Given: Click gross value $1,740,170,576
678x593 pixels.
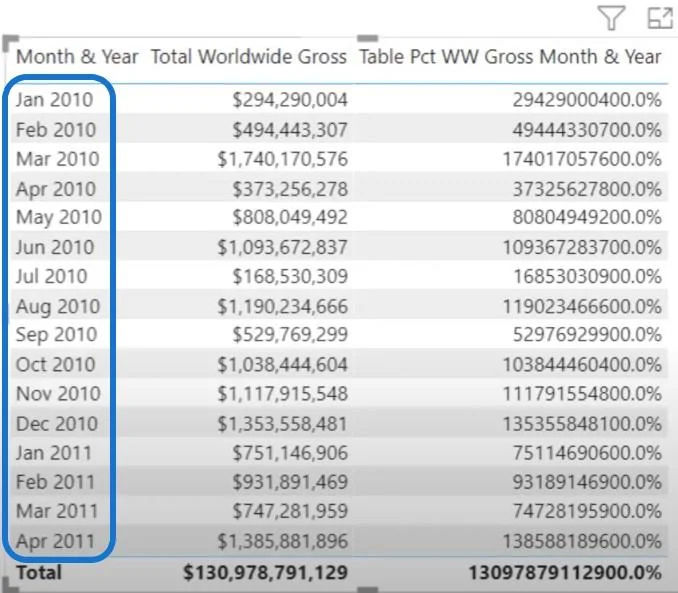Looking at the screenshot, I should [x=282, y=159].
